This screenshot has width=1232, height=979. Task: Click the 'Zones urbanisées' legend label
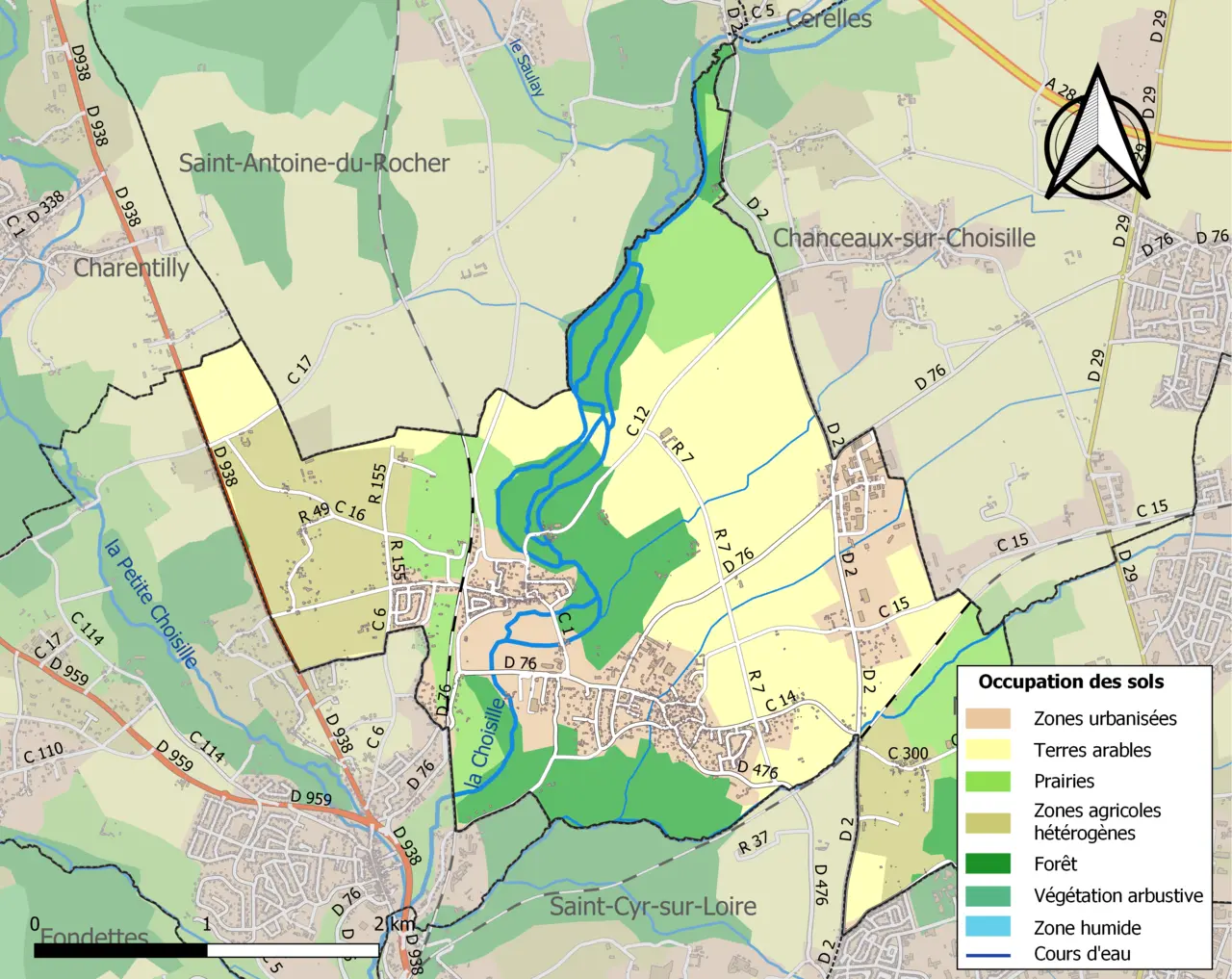(x=1105, y=718)
